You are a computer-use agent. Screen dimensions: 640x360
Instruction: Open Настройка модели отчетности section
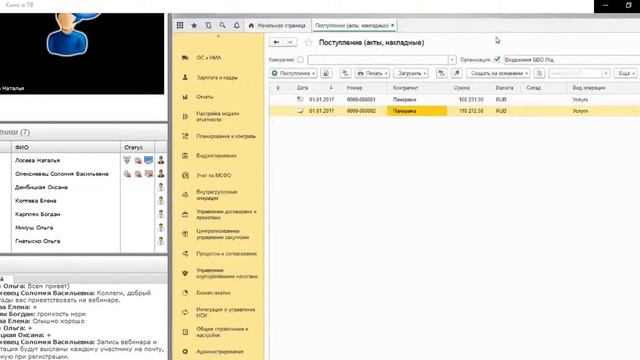point(217,117)
